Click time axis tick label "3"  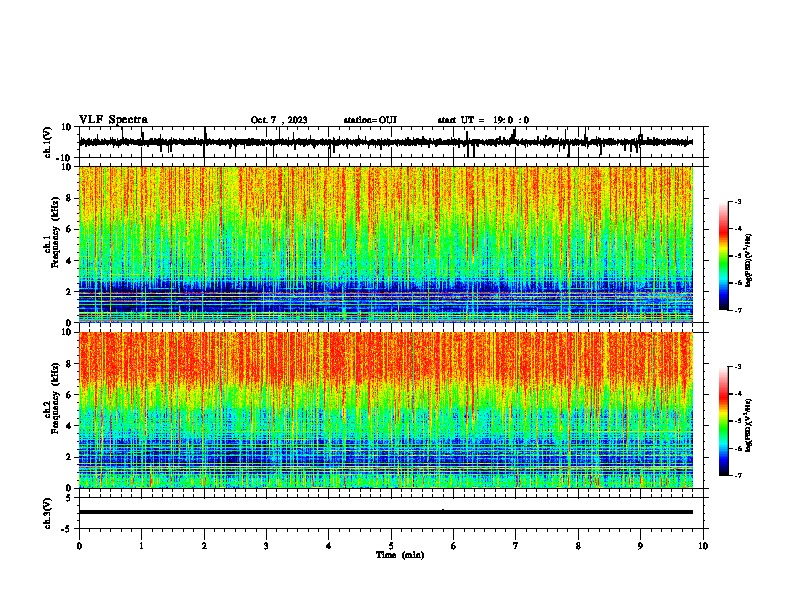[266, 546]
